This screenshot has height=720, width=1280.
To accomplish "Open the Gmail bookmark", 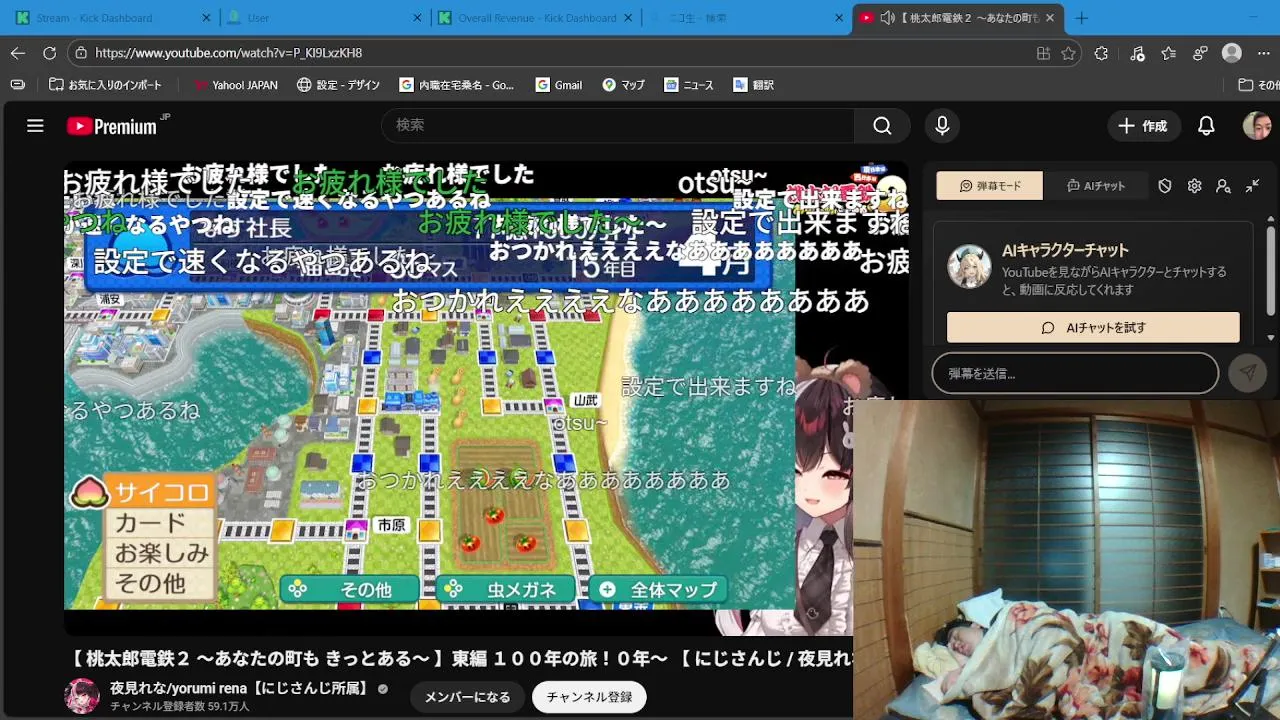I will click(559, 85).
